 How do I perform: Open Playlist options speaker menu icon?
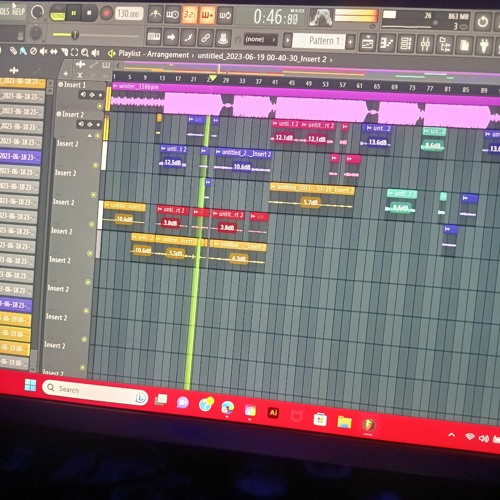click(112, 53)
